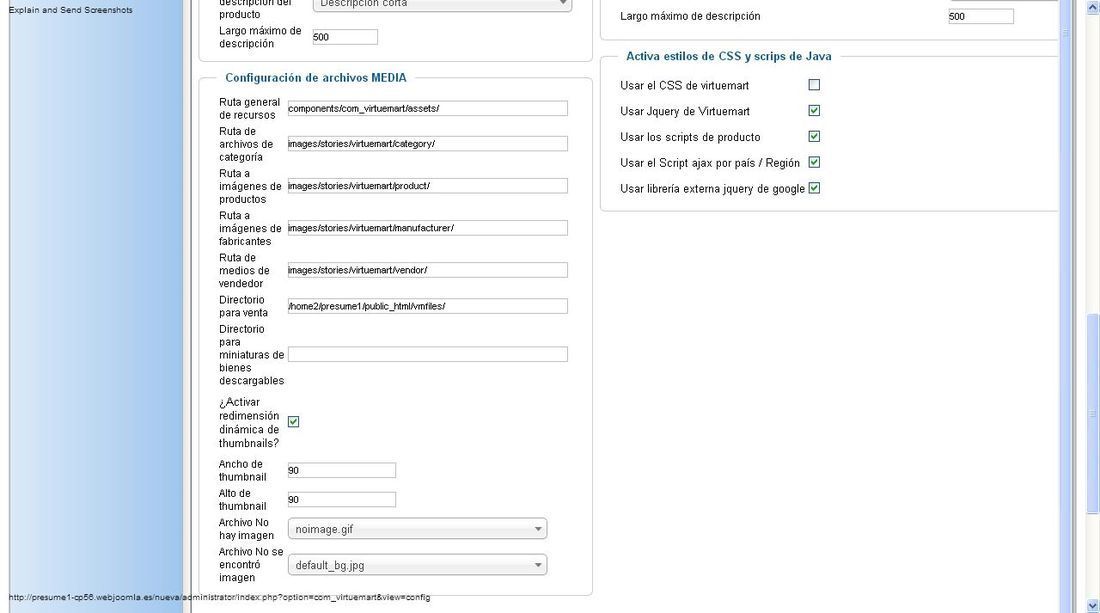
Task: Toggle Usar el Script ajax por país checkbox
Action: (x=814, y=163)
